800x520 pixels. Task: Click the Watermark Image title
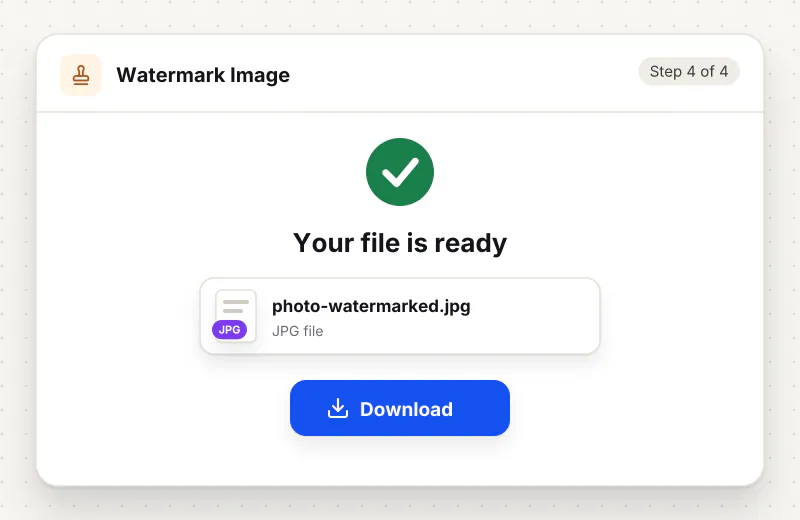pyautogui.click(x=203, y=75)
